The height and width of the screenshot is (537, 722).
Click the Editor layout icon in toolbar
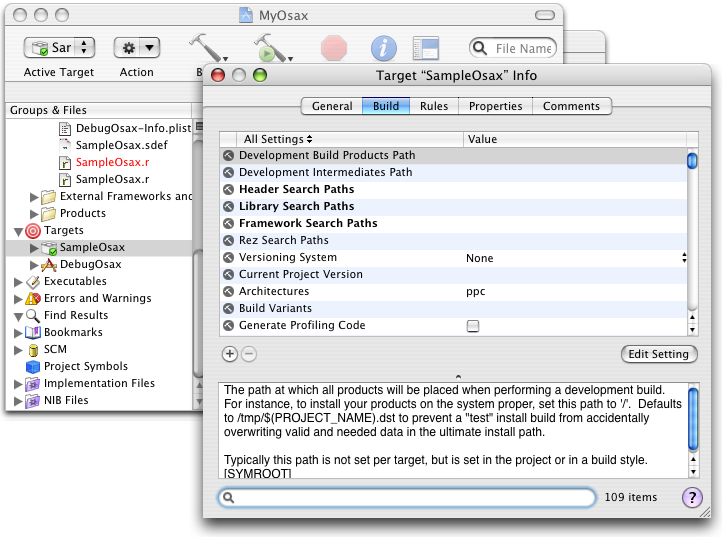click(426, 48)
